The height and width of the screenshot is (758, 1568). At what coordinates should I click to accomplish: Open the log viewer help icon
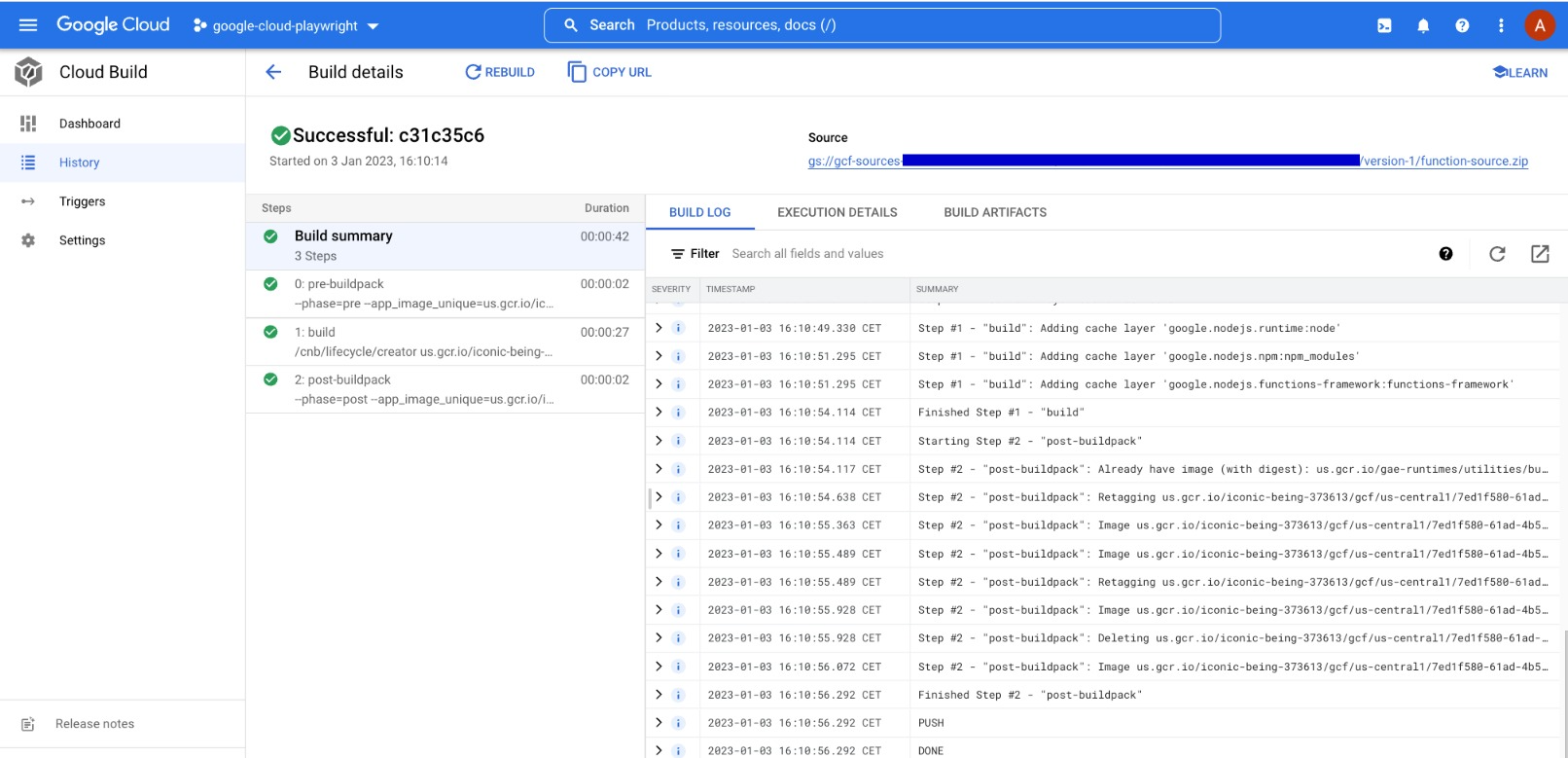[1446, 254]
